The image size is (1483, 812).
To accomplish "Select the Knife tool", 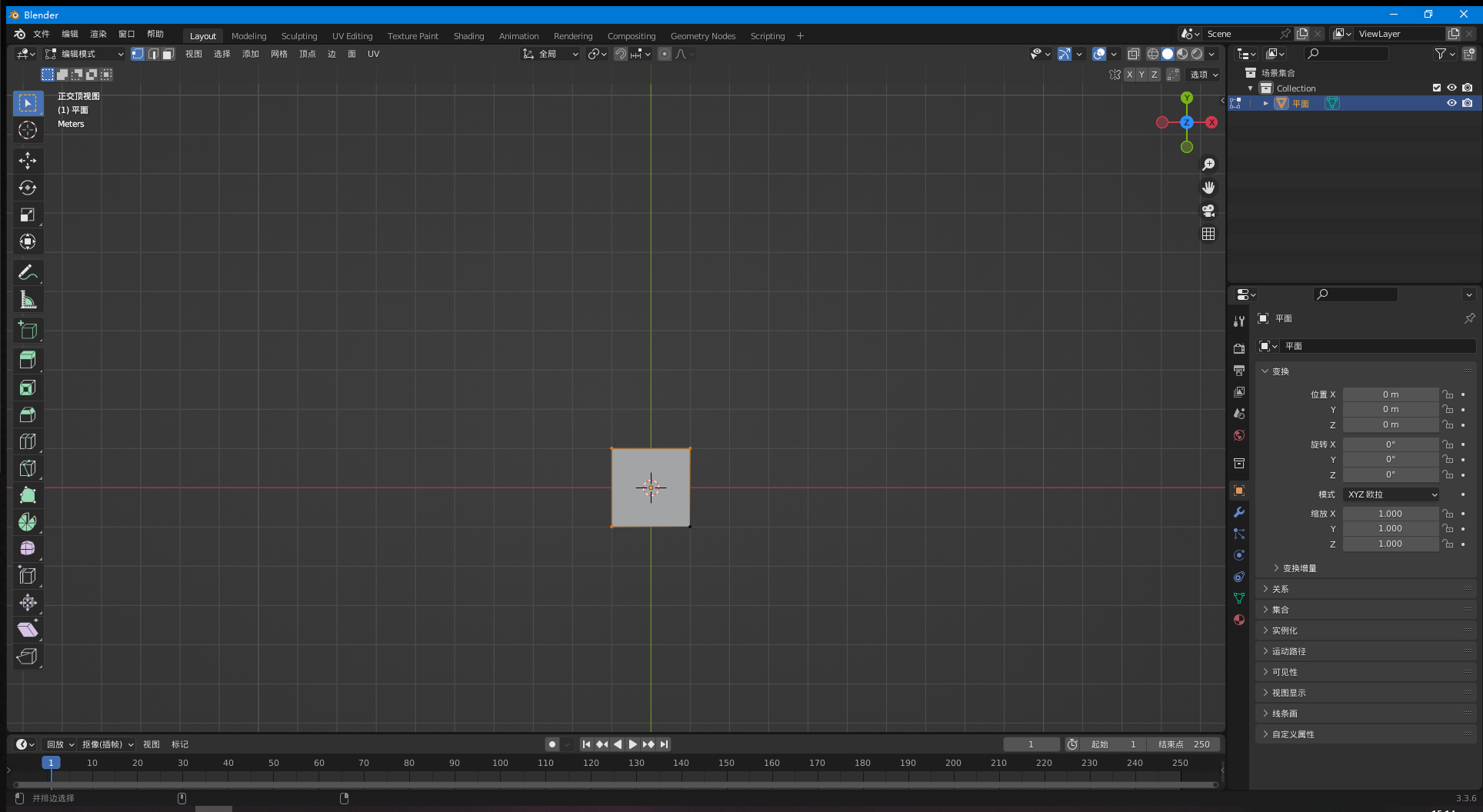I will 28,468.
